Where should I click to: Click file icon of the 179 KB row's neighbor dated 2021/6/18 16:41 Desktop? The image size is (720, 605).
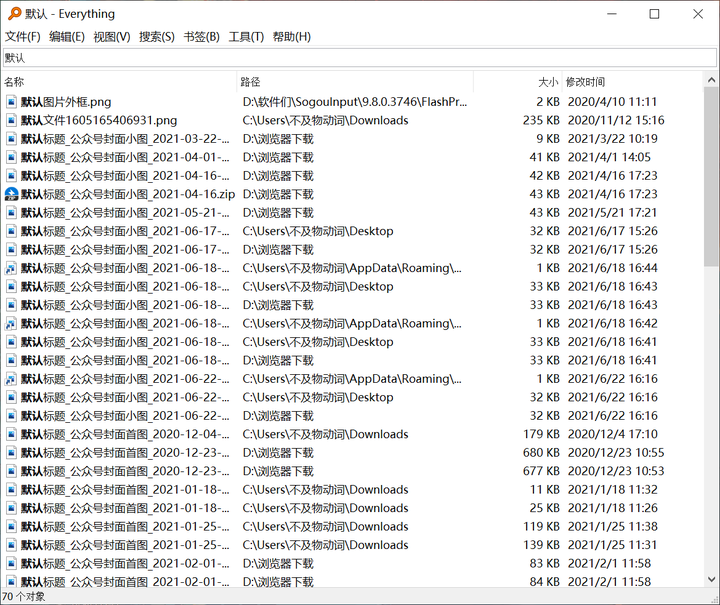(11, 342)
